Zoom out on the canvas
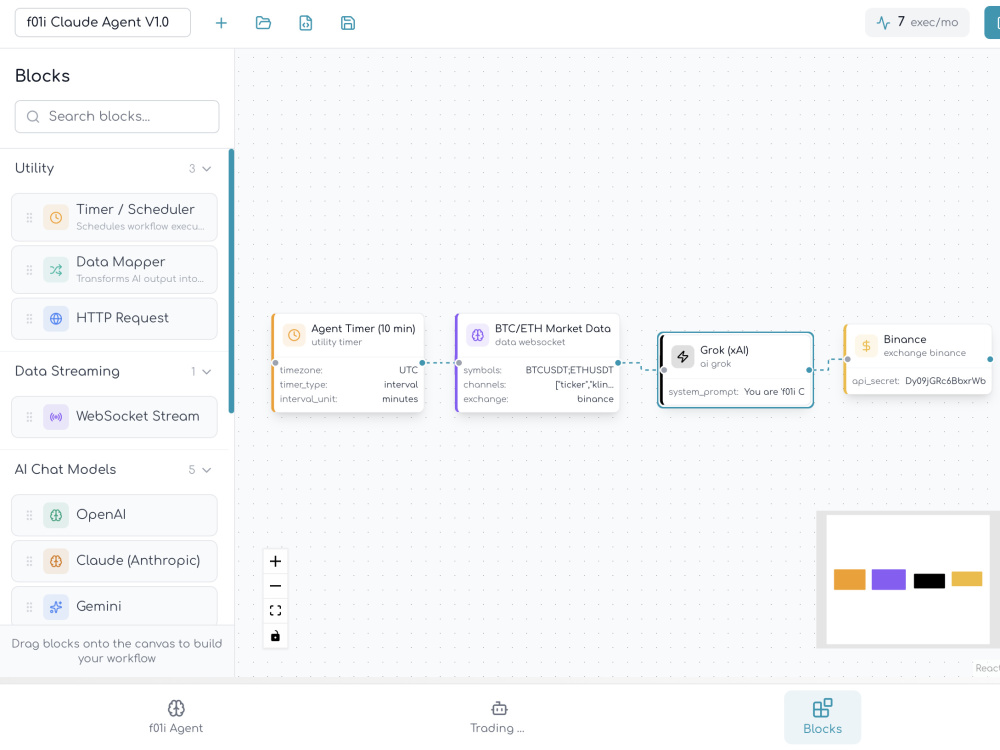 (x=276, y=586)
